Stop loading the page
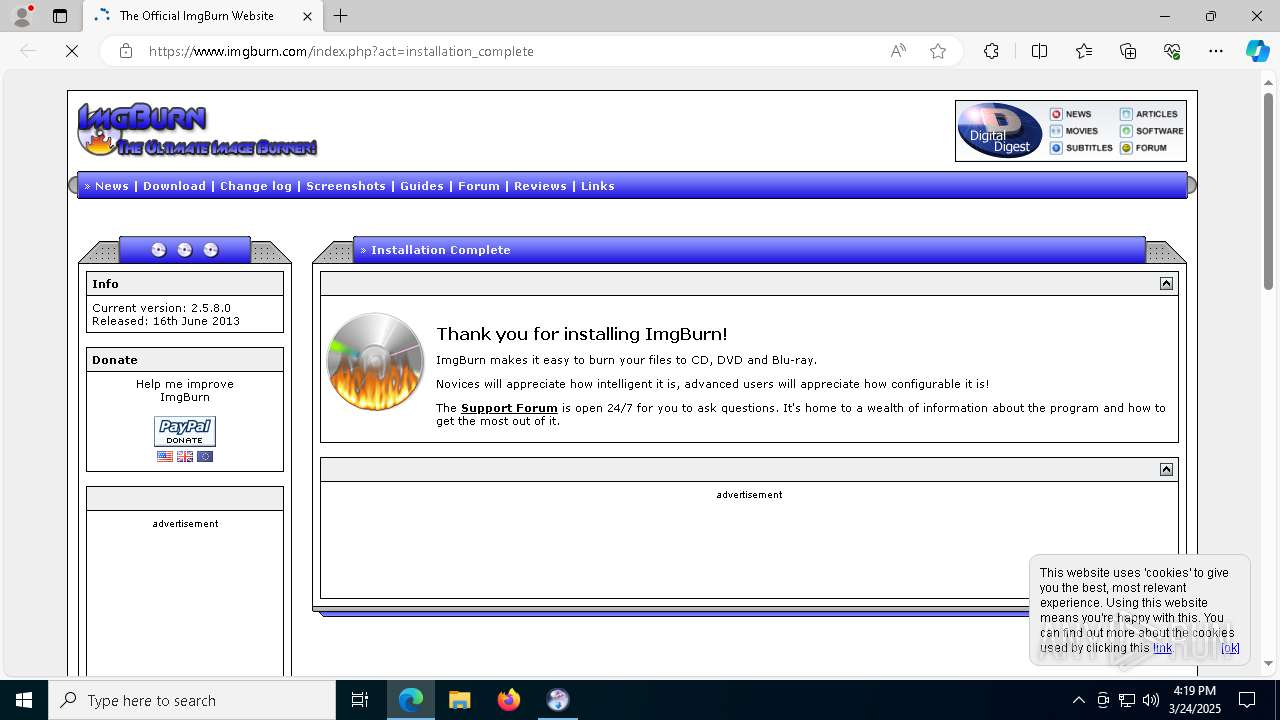Screen dimensions: 1280x720 pyautogui.click(x=72, y=51)
